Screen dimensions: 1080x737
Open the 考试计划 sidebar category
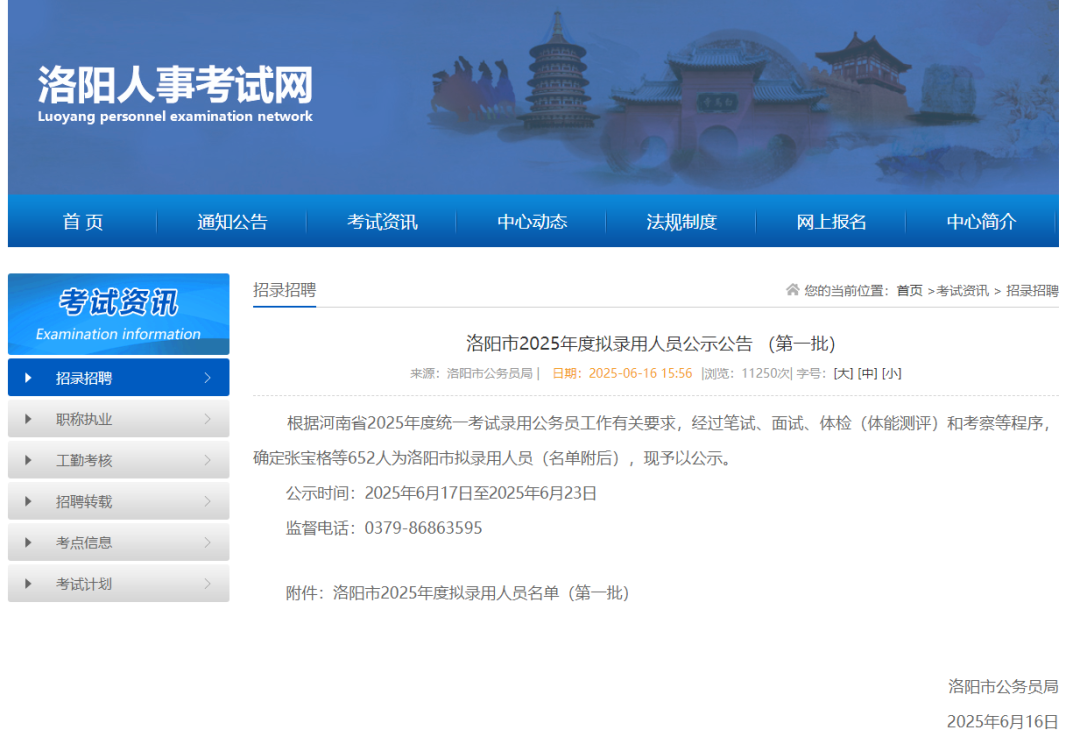[118, 584]
